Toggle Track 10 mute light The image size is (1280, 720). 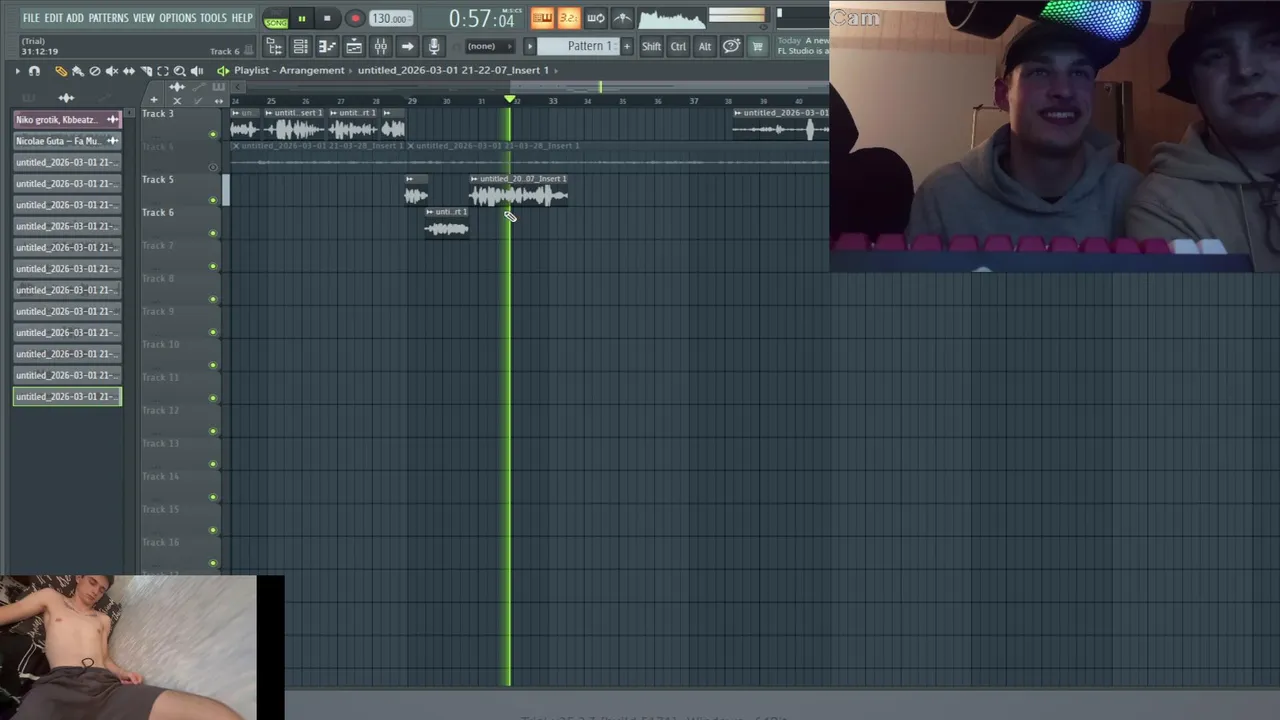pos(212,365)
